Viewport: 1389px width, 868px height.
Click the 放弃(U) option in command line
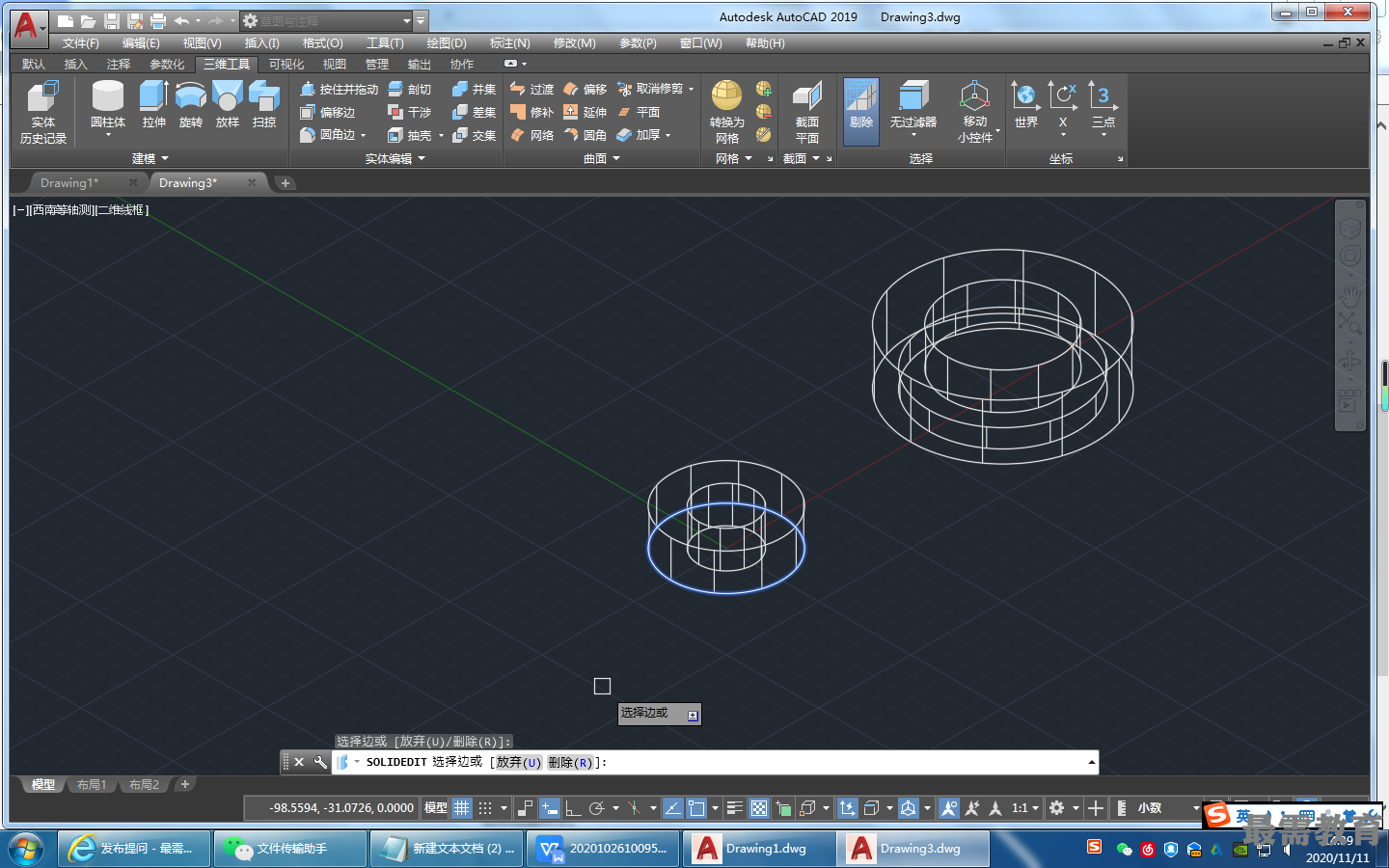[x=519, y=762]
